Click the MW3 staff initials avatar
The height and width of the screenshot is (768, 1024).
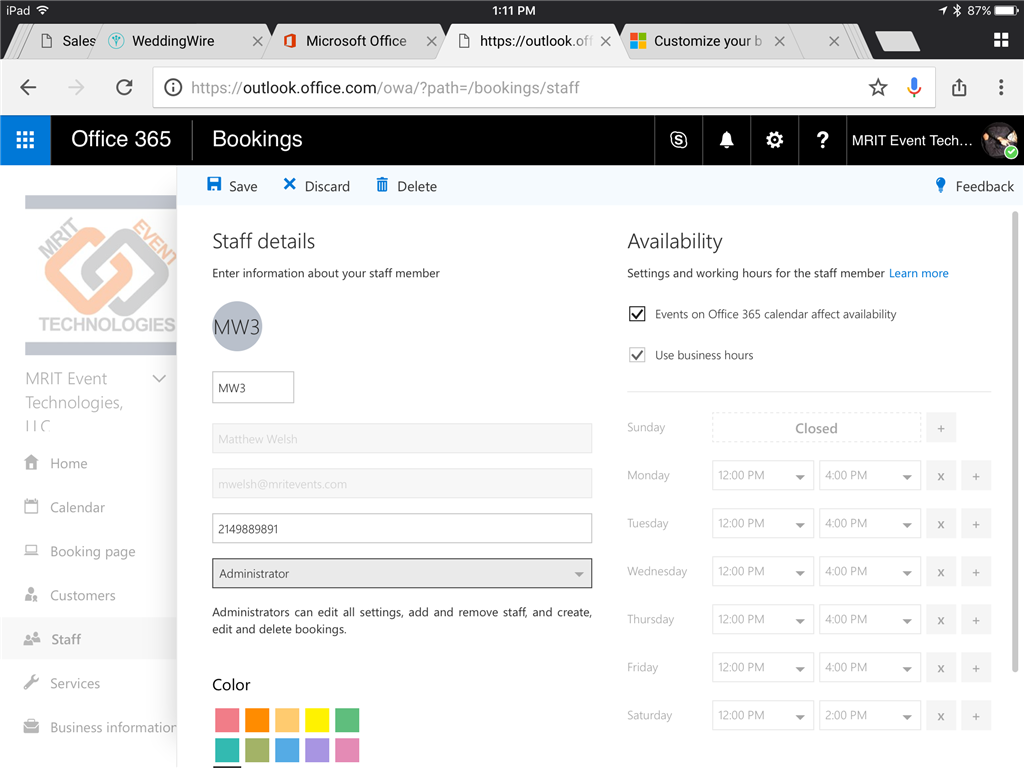237,326
